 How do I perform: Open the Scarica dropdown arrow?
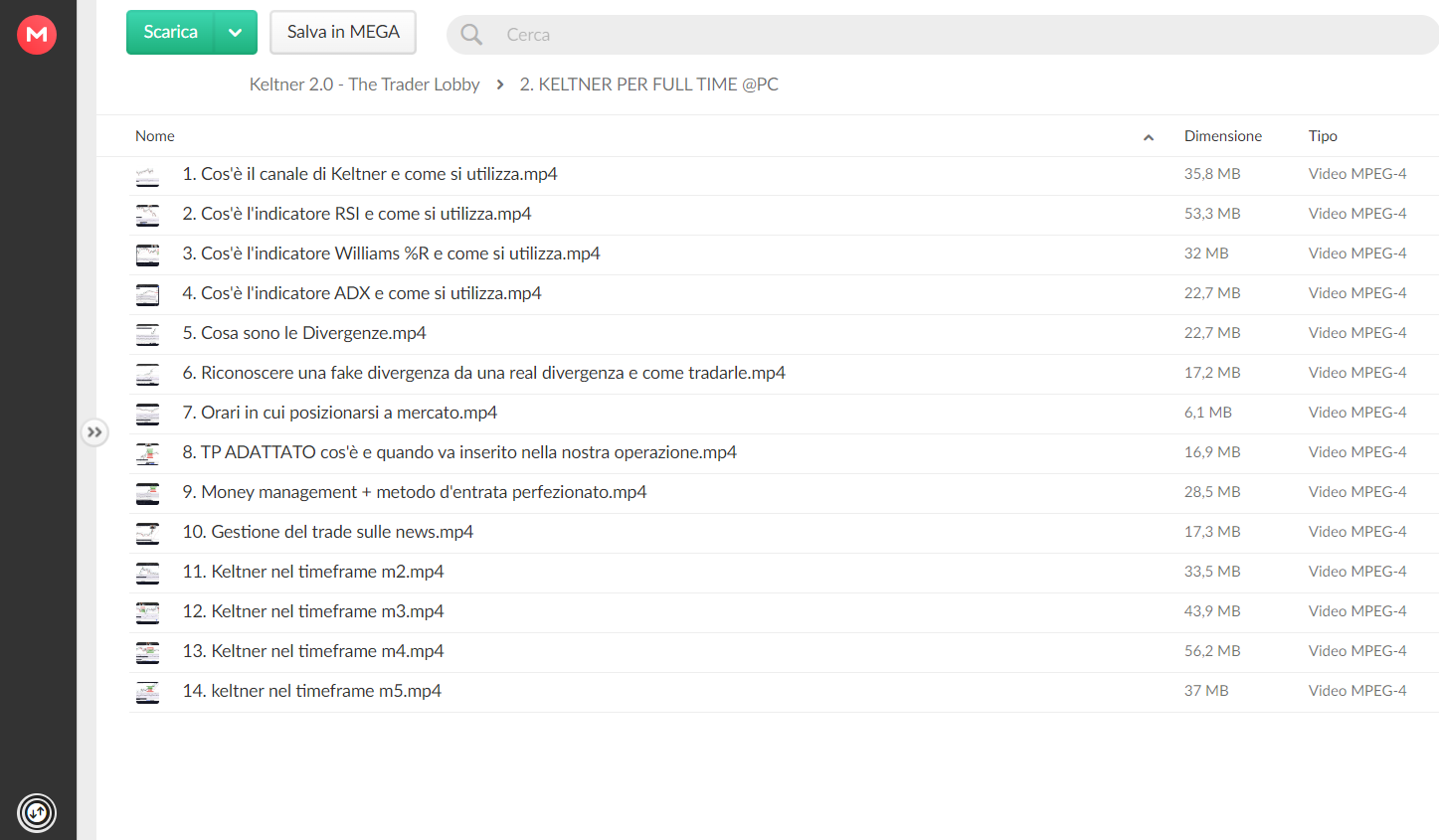coord(236,33)
